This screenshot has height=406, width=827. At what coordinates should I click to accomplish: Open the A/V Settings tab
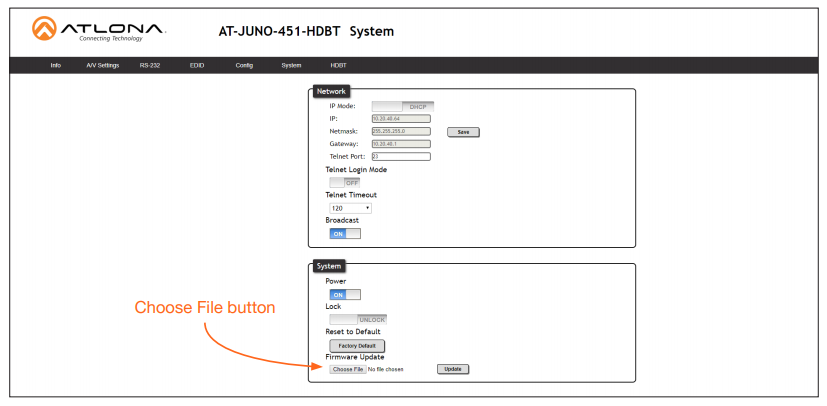click(103, 65)
